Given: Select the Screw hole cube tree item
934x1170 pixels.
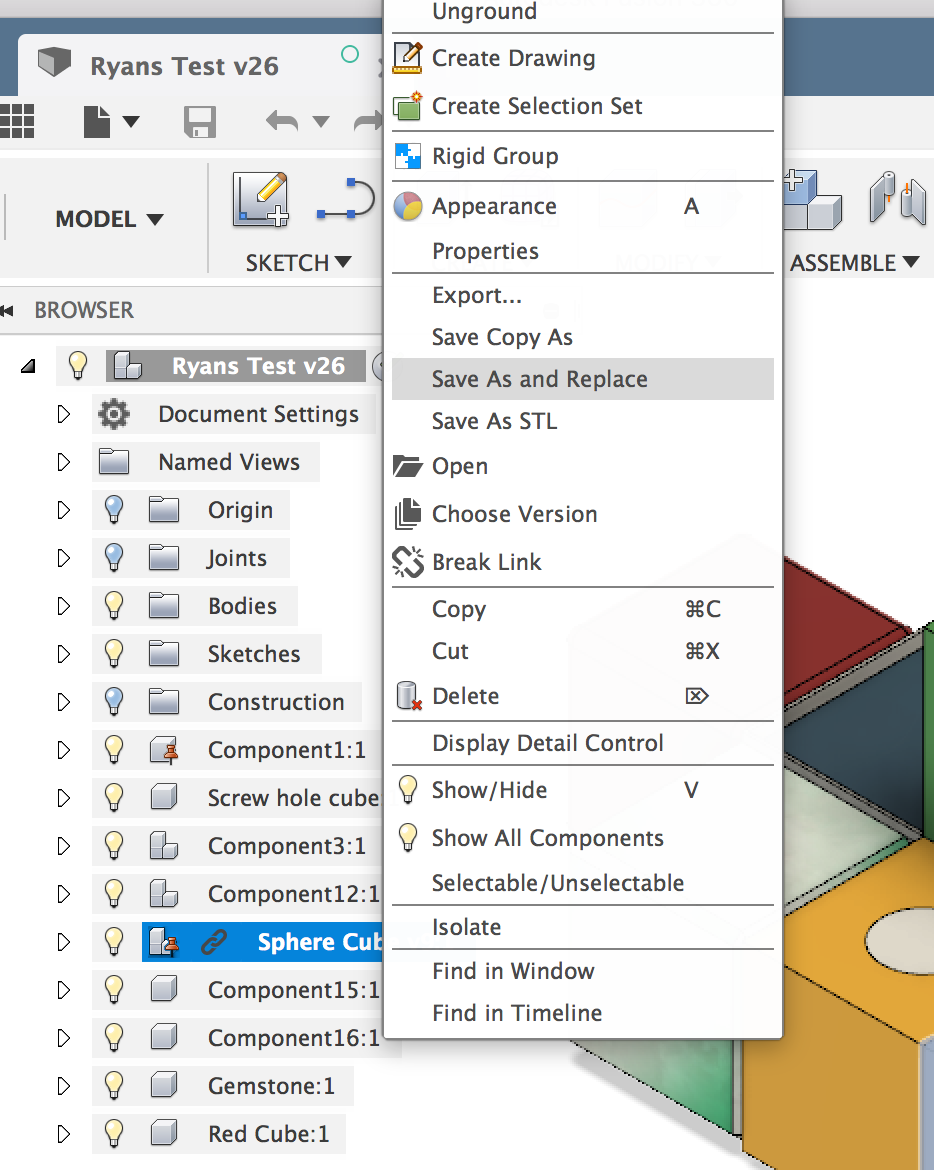Looking at the screenshot, I should click(293, 798).
